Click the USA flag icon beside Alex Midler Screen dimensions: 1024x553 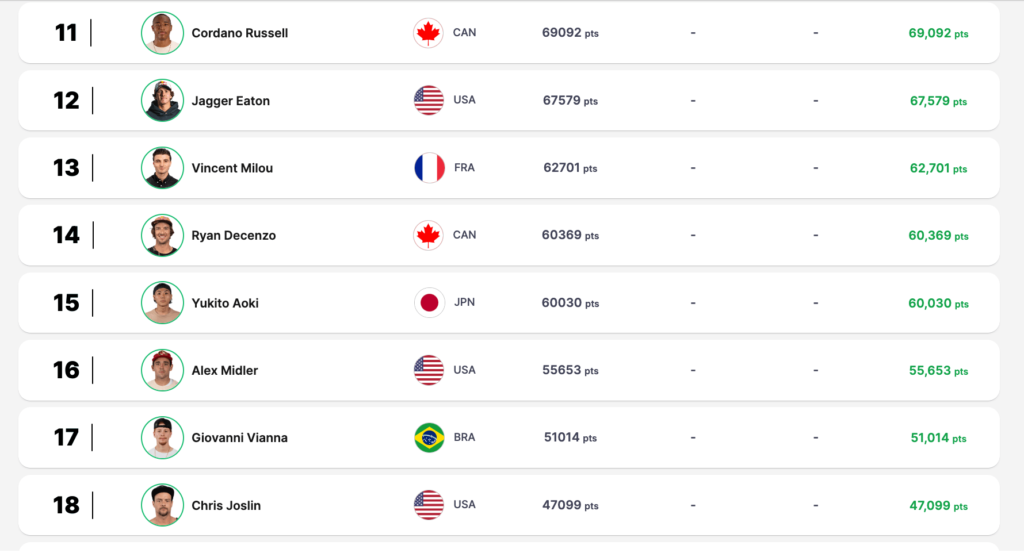429,370
